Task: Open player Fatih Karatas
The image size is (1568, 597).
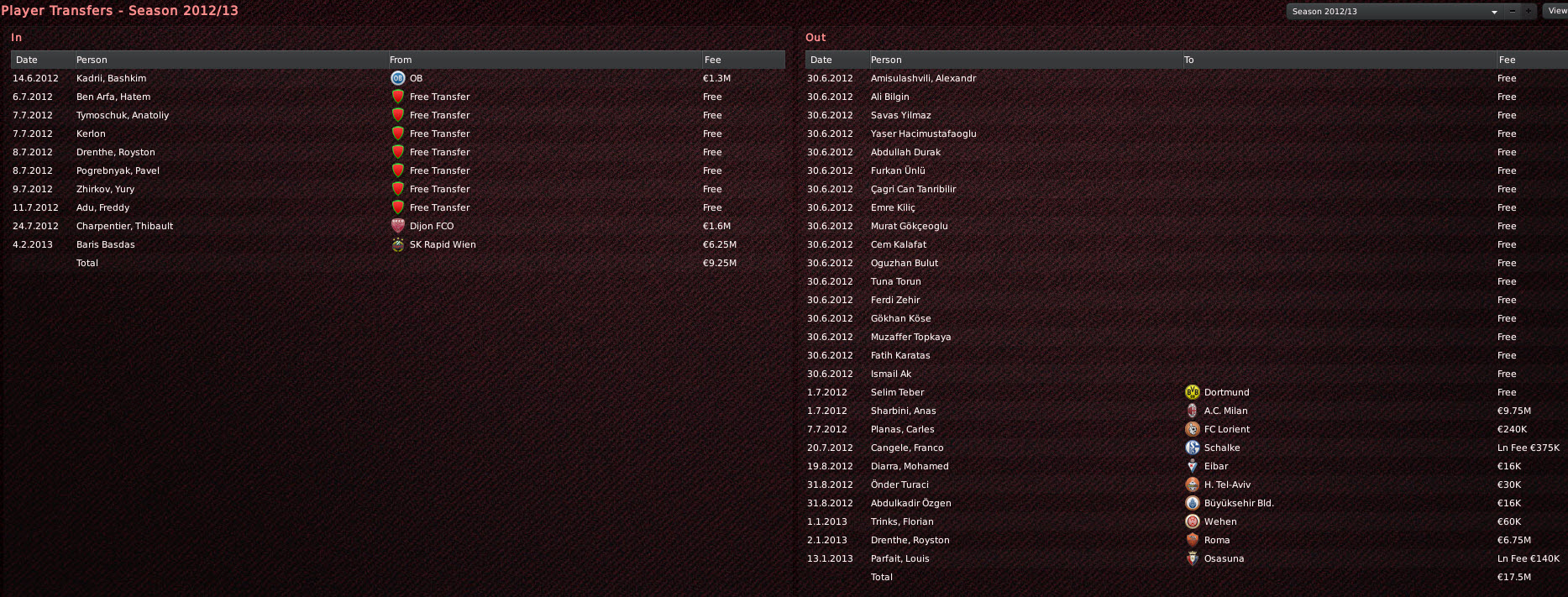Action: [x=900, y=355]
